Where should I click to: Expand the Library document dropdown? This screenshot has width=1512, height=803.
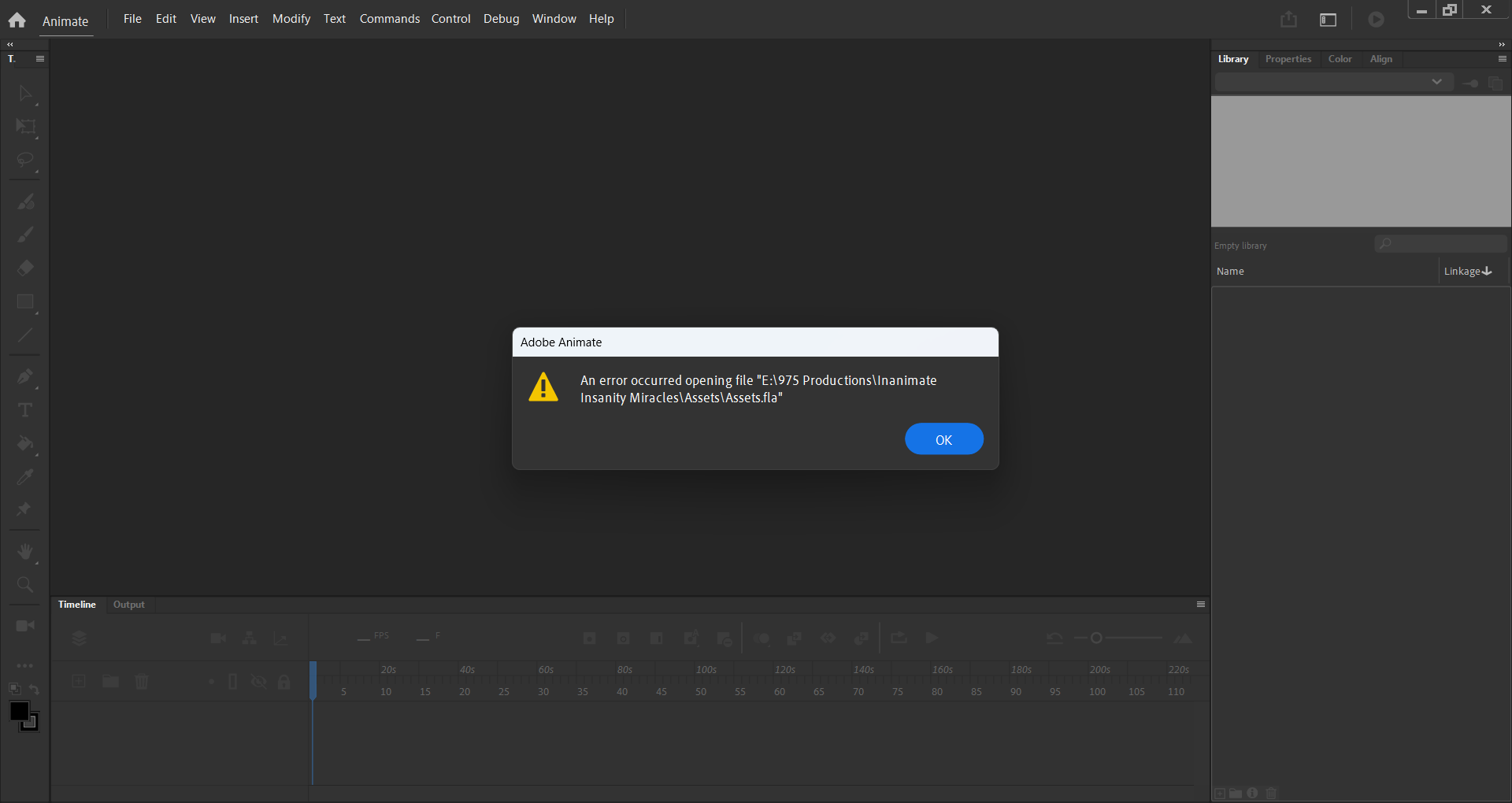click(1333, 82)
